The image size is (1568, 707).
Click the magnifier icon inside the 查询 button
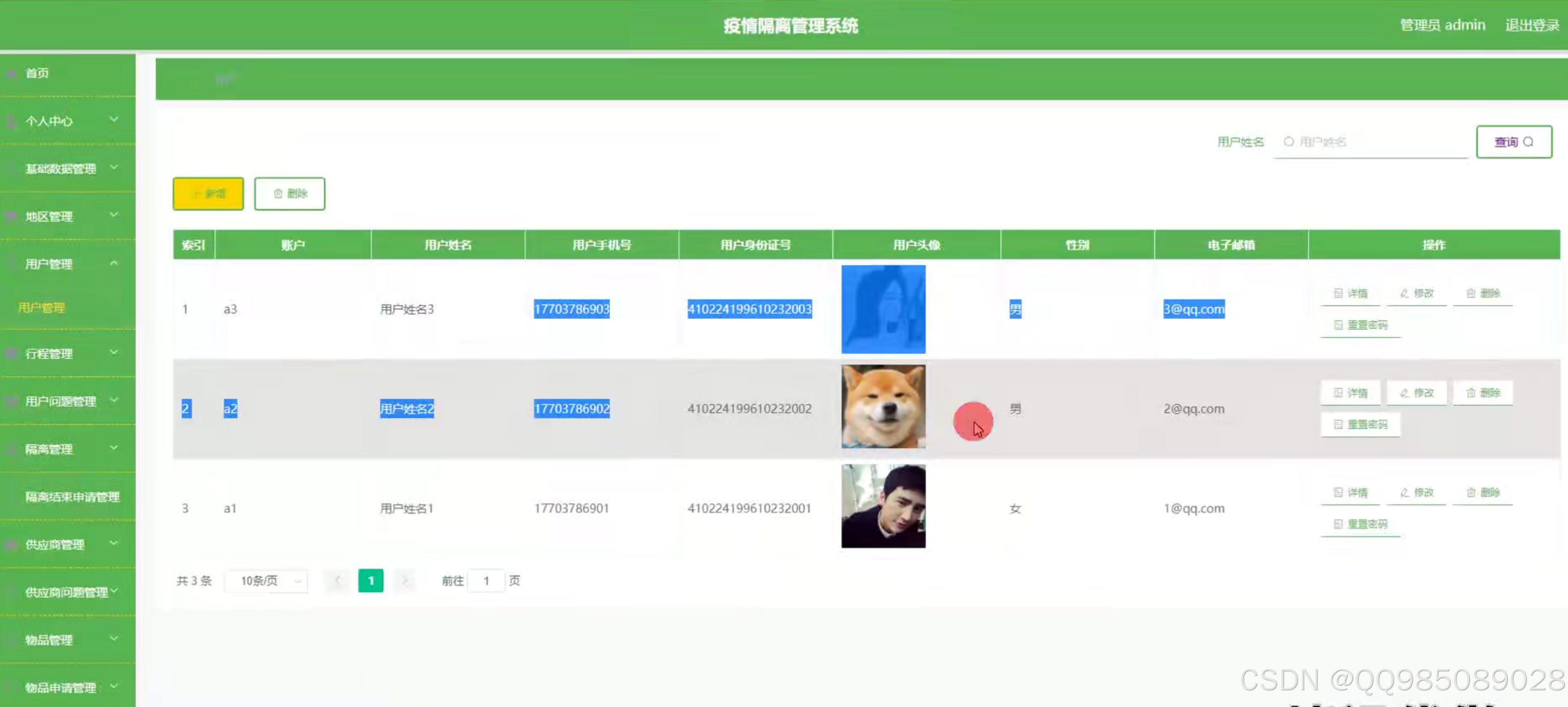tap(1528, 142)
